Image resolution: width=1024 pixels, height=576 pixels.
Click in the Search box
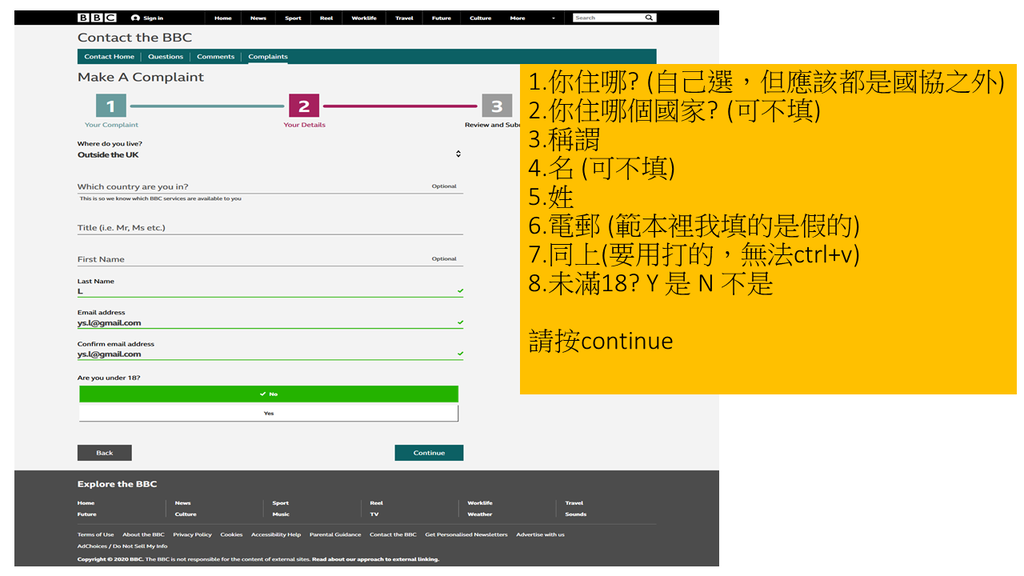click(x=608, y=18)
